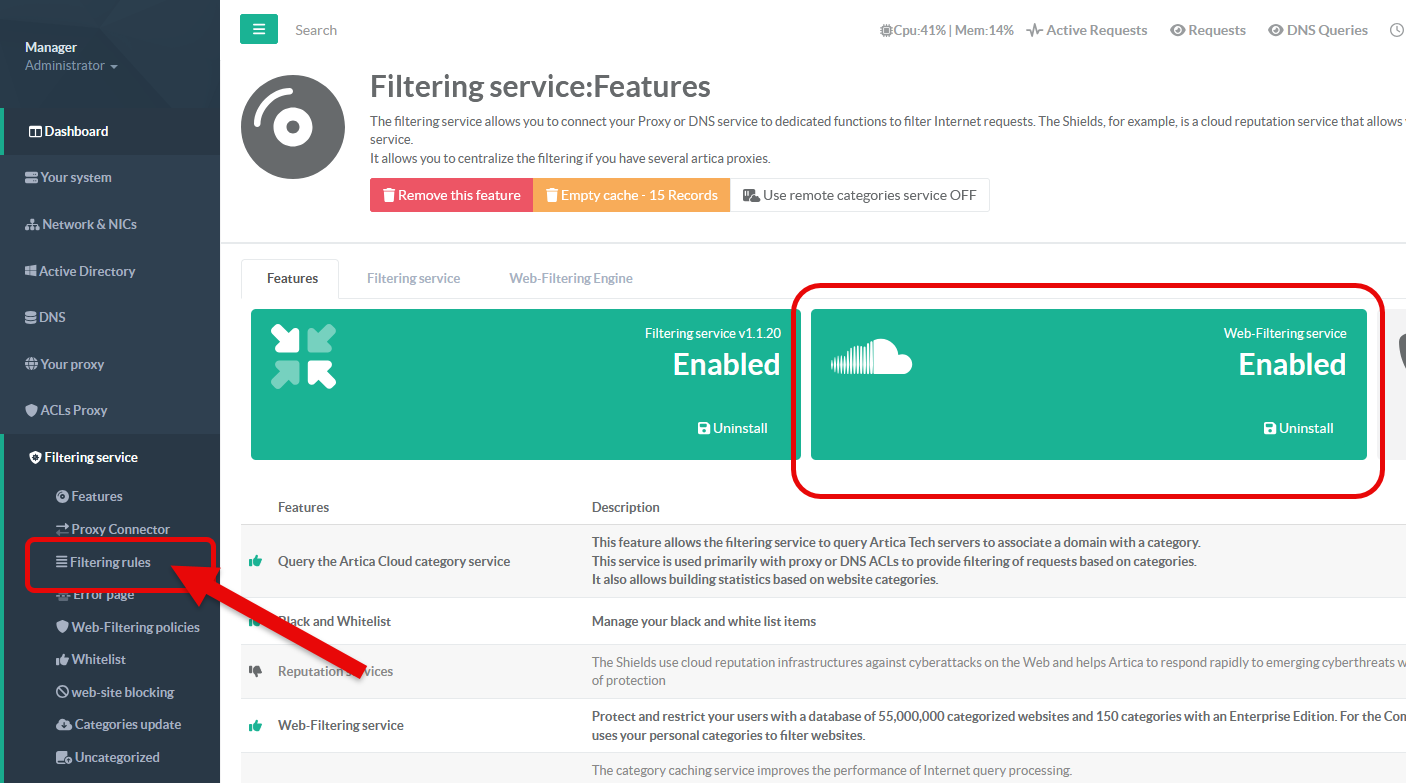The width and height of the screenshot is (1406, 783).
Task: Open Active Requests in top bar
Action: (1087, 30)
